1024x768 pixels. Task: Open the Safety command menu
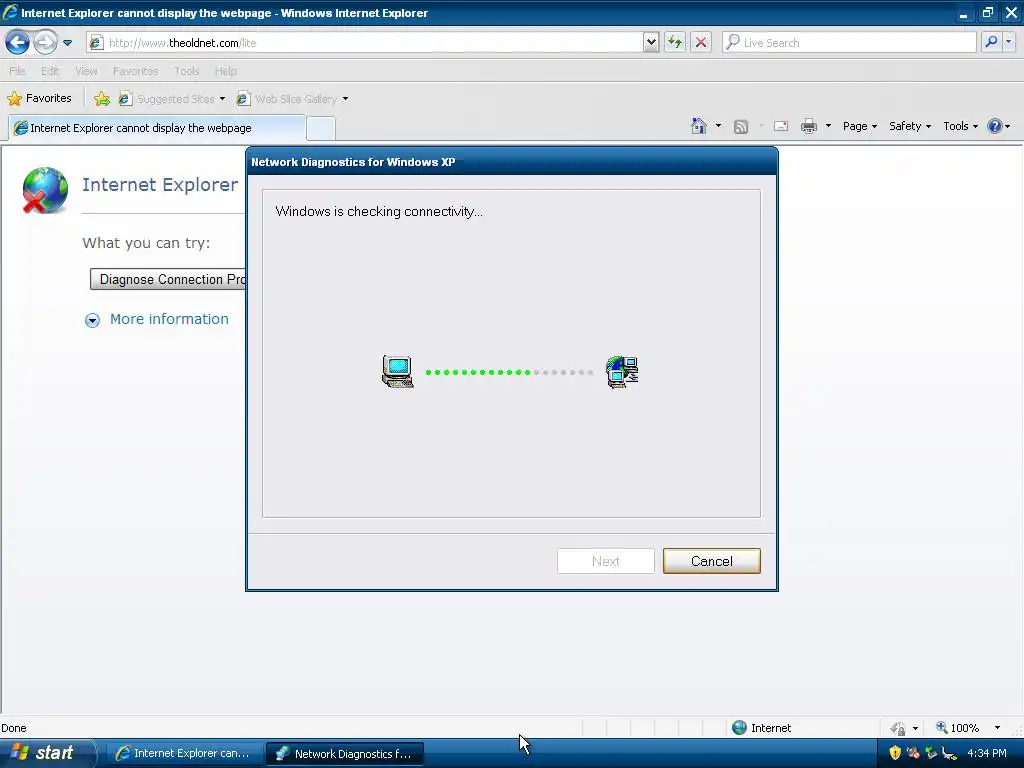pos(910,126)
